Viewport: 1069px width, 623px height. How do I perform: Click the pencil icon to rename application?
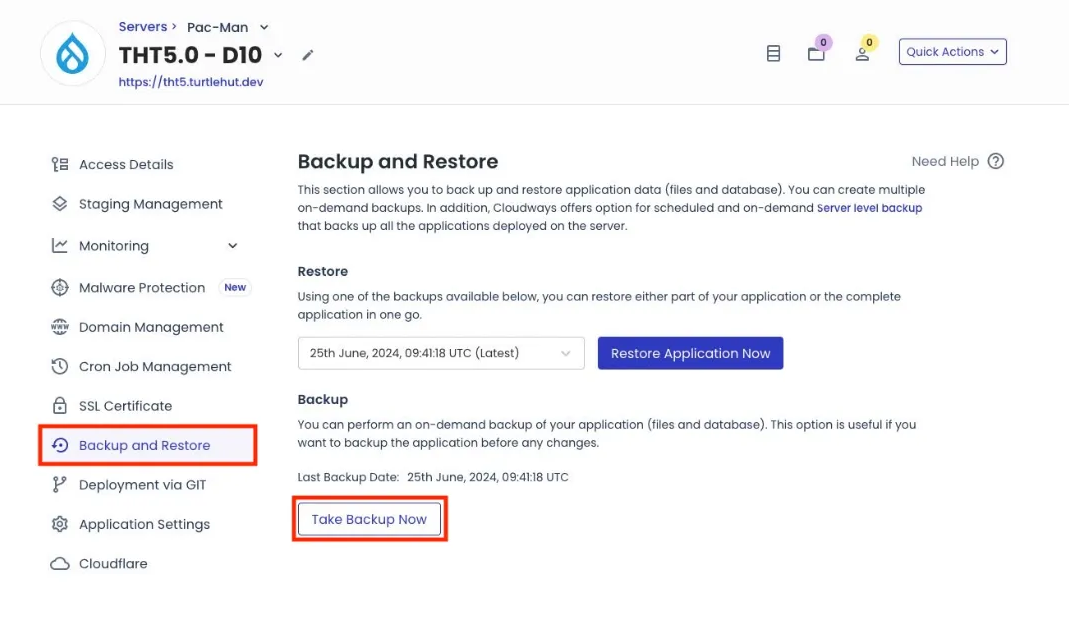click(308, 55)
